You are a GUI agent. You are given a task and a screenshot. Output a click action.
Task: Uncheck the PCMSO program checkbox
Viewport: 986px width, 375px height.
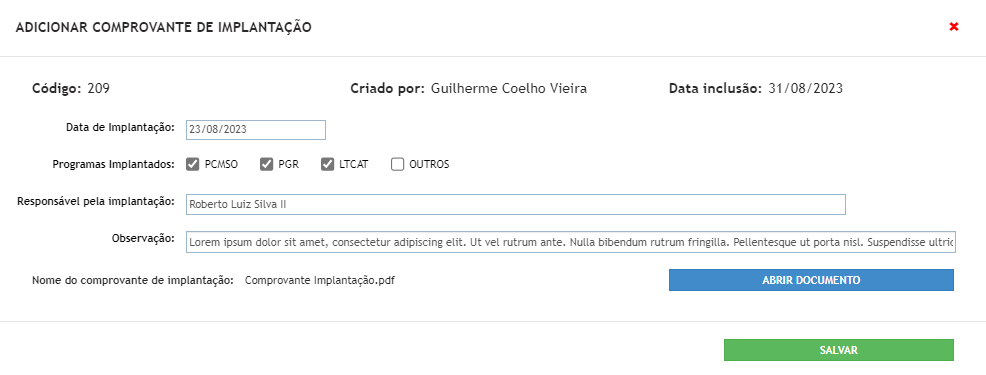192,165
